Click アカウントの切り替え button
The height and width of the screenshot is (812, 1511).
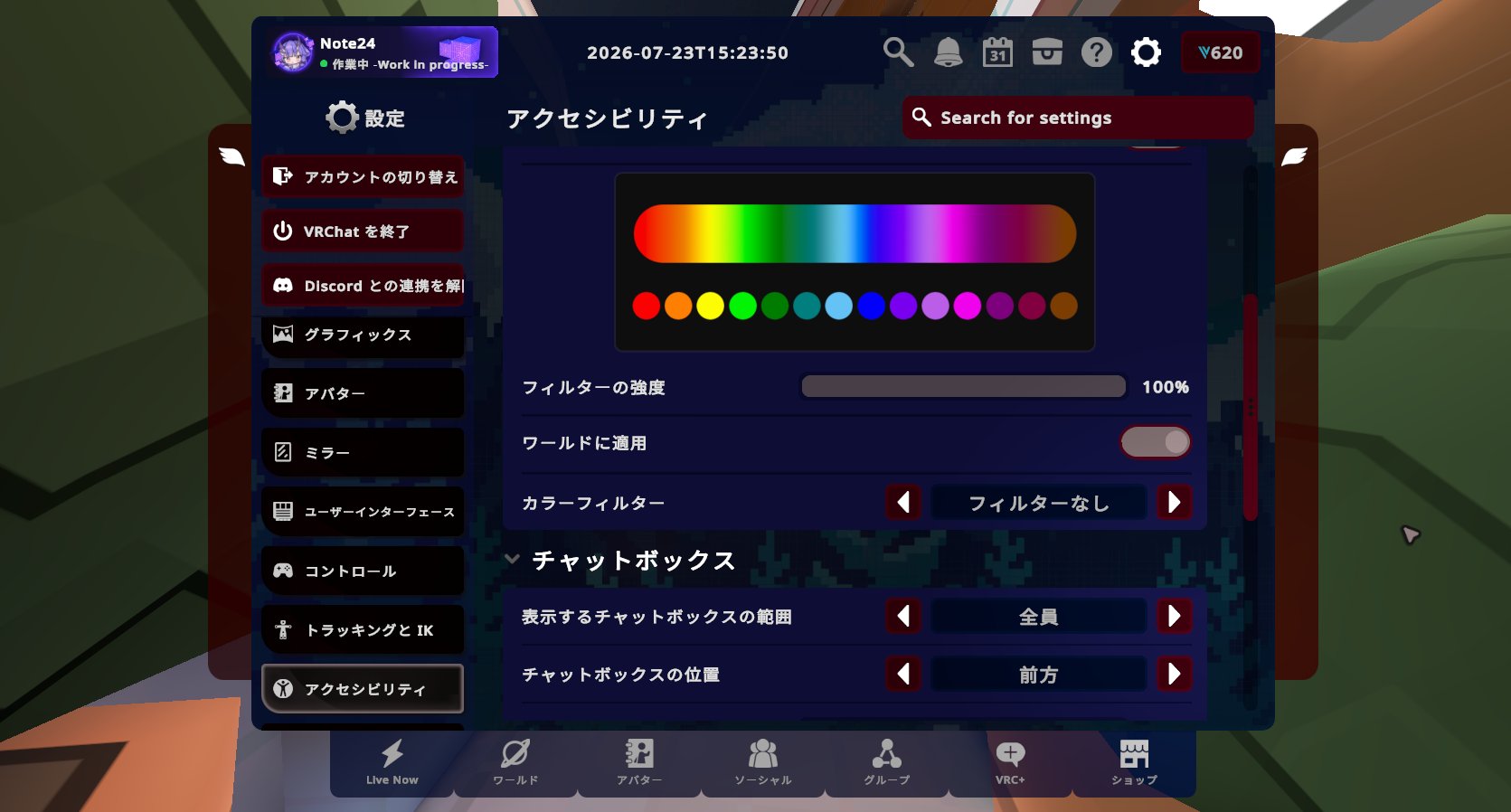coord(363,176)
